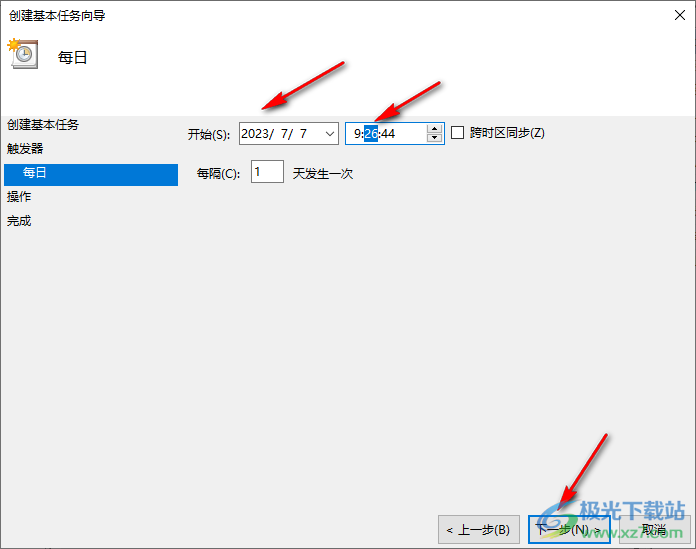
Task: Click the 上一步(B) back button
Action: click(x=478, y=529)
